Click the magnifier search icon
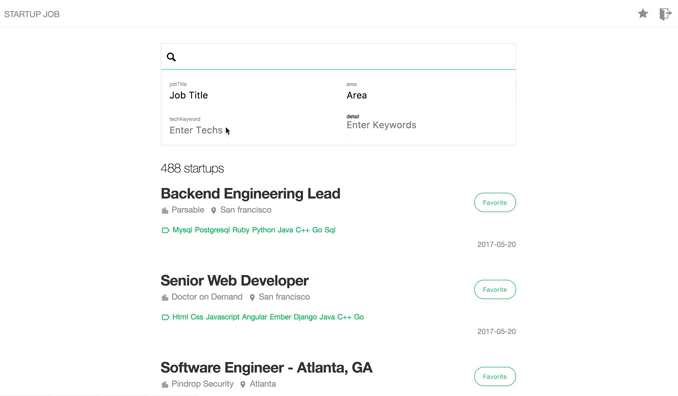This screenshot has width=678, height=396. pyautogui.click(x=171, y=57)
